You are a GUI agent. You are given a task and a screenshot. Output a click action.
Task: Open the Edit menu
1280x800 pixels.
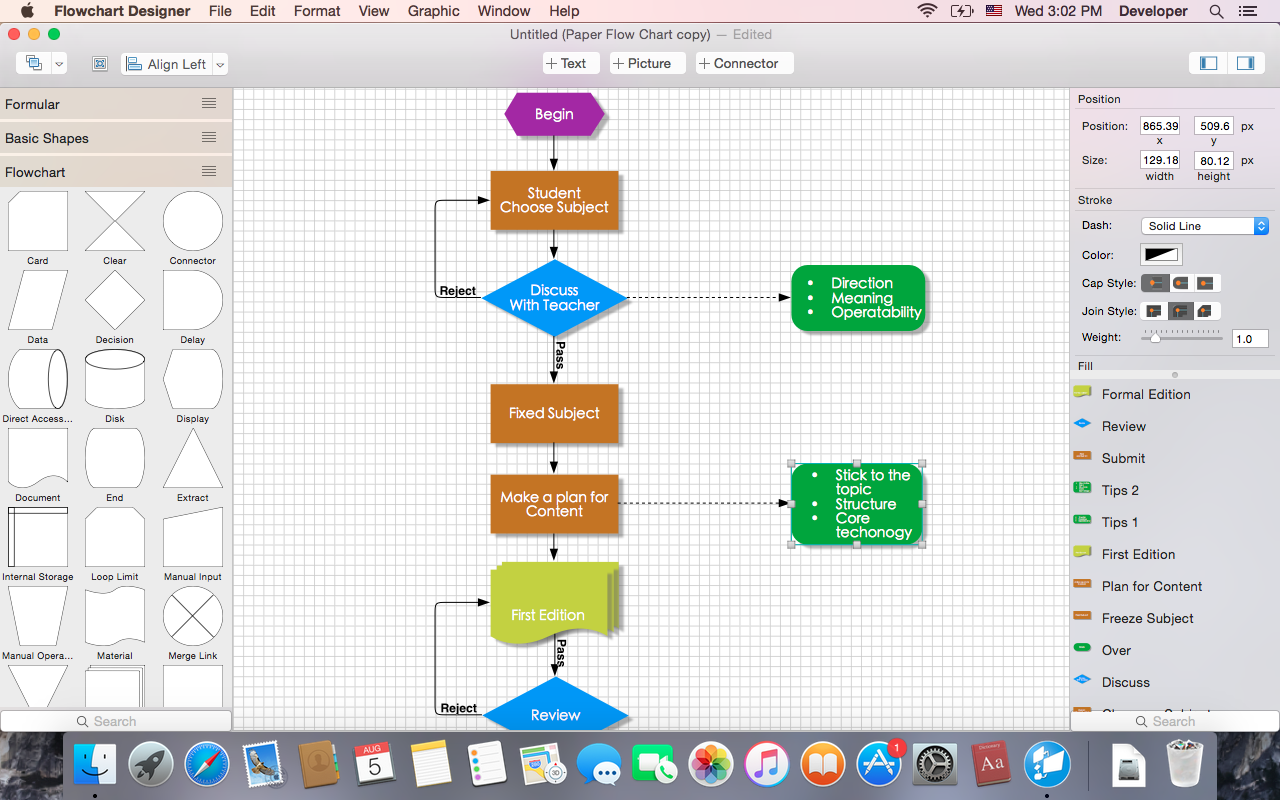point(263,11)
